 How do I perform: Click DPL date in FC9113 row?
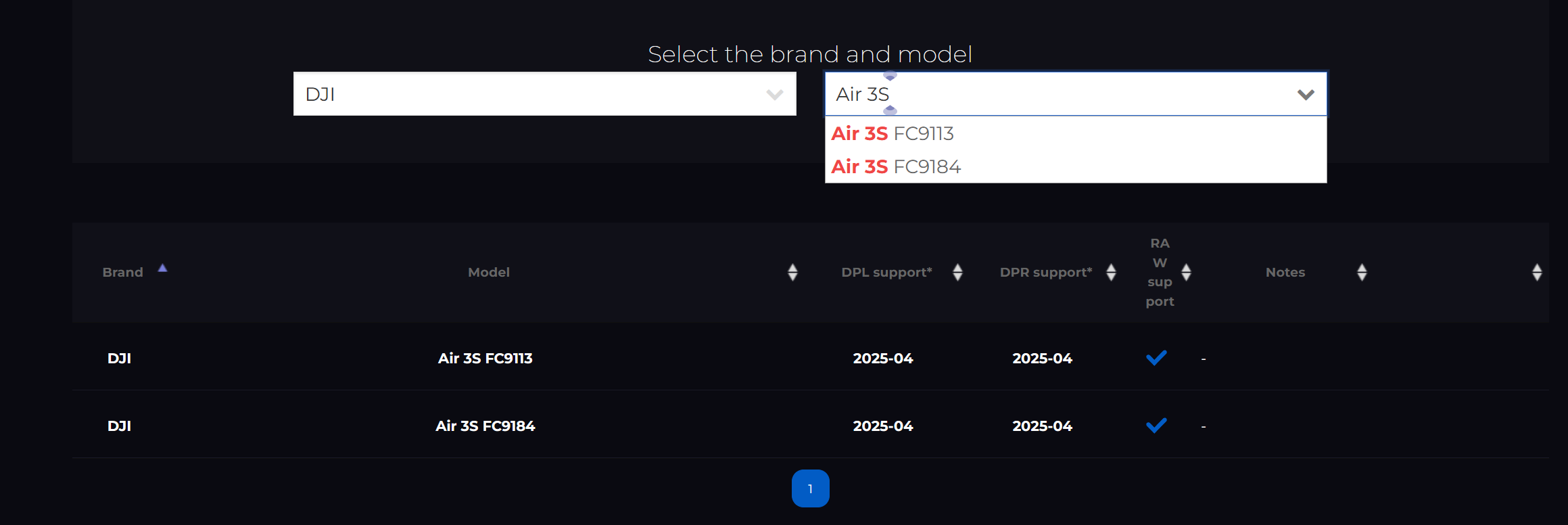[883, 358]
